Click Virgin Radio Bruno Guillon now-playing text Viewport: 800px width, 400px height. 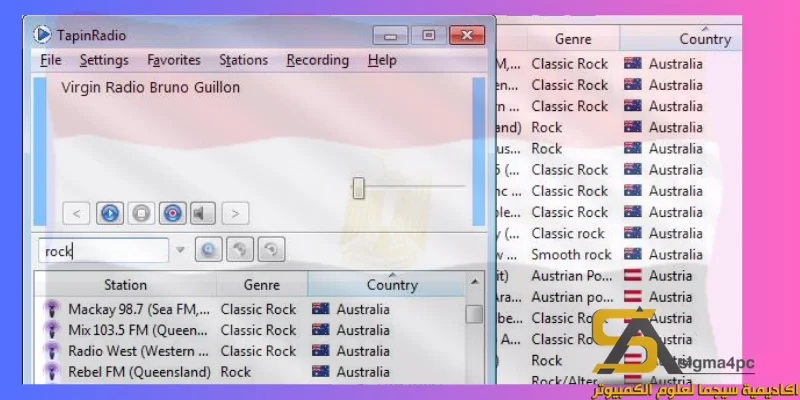(x=151, y=87)
